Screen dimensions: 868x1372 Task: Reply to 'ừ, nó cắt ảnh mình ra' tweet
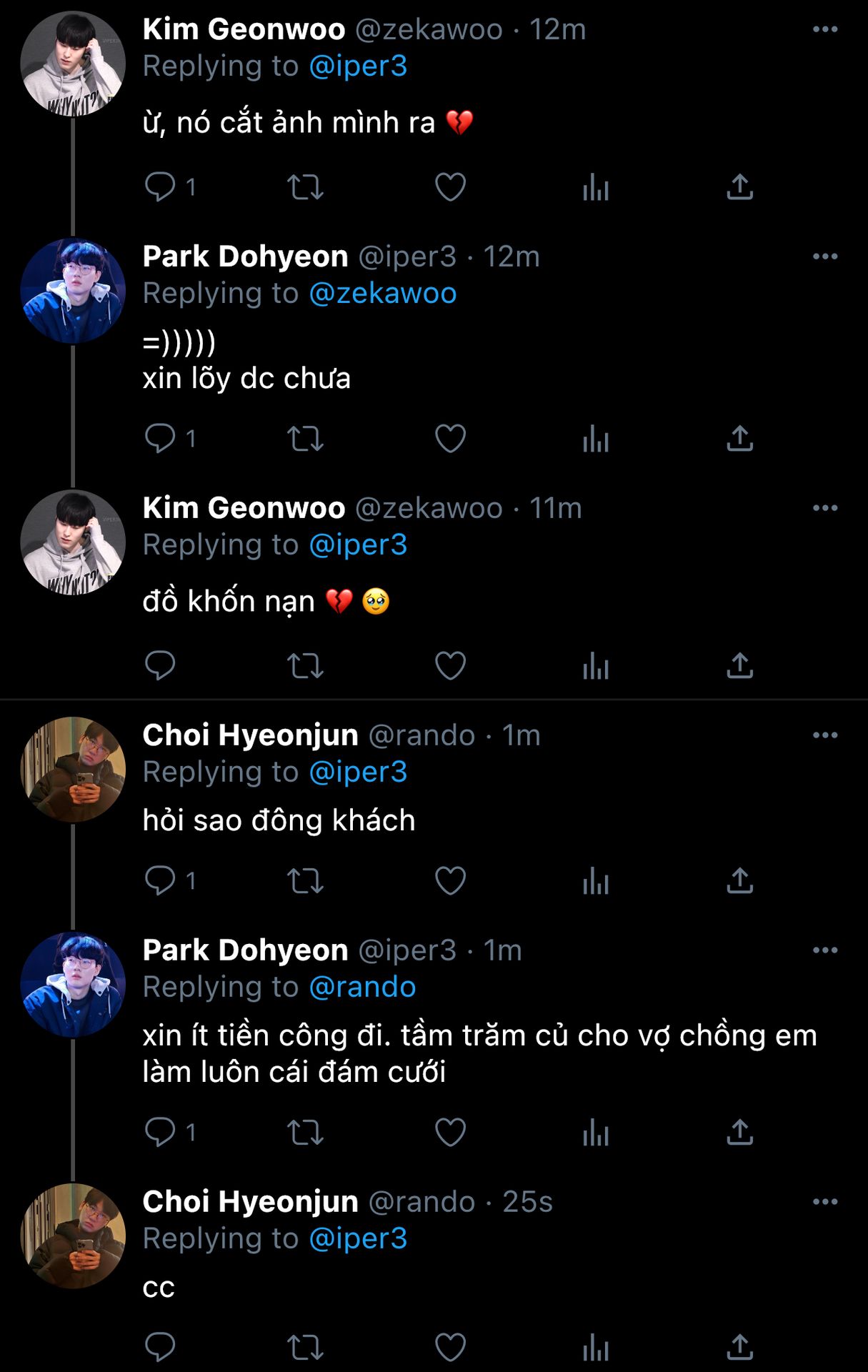tap(160, 187)
